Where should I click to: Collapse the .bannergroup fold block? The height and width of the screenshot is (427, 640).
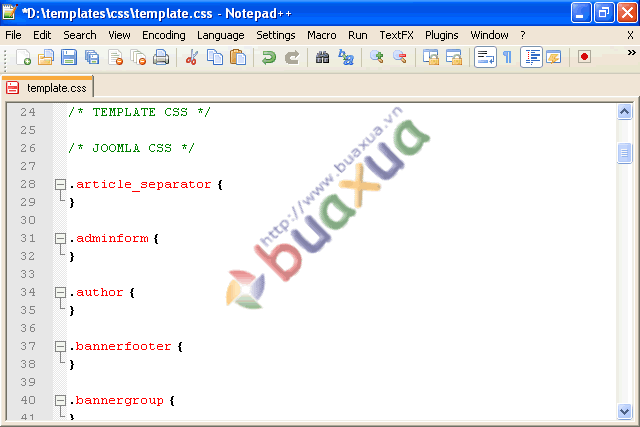60,400
